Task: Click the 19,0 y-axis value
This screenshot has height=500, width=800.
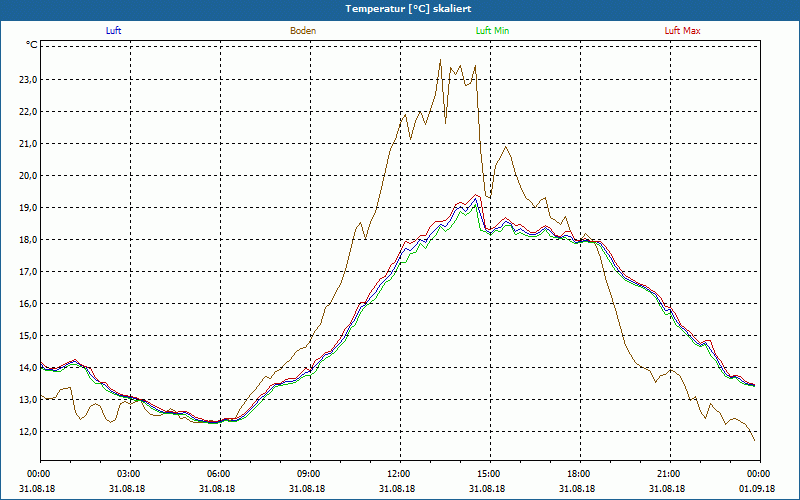Action: (x=28, y=208)
